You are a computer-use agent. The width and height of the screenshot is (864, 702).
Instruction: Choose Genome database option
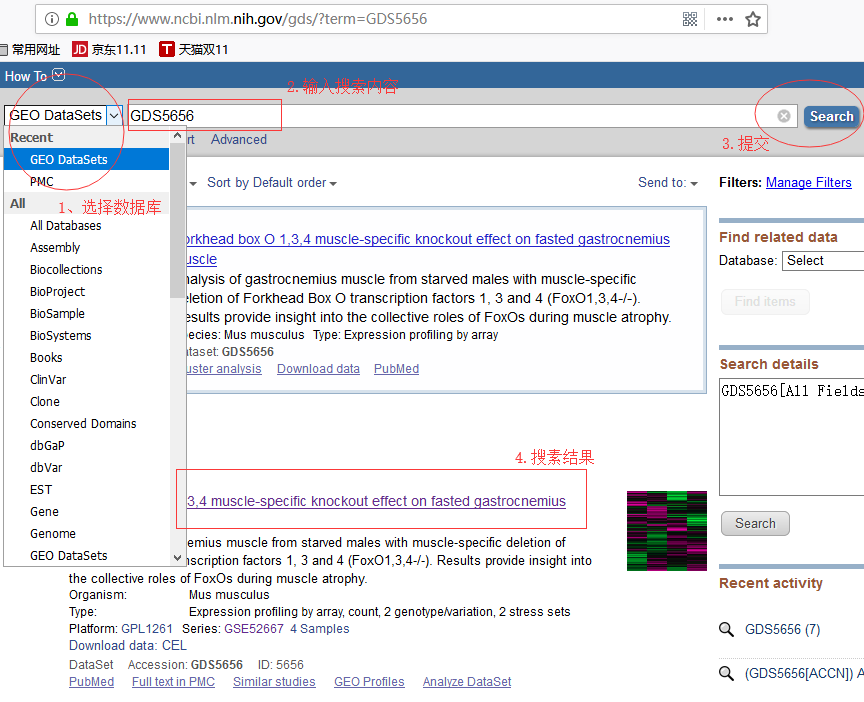[x=87, y=533]
